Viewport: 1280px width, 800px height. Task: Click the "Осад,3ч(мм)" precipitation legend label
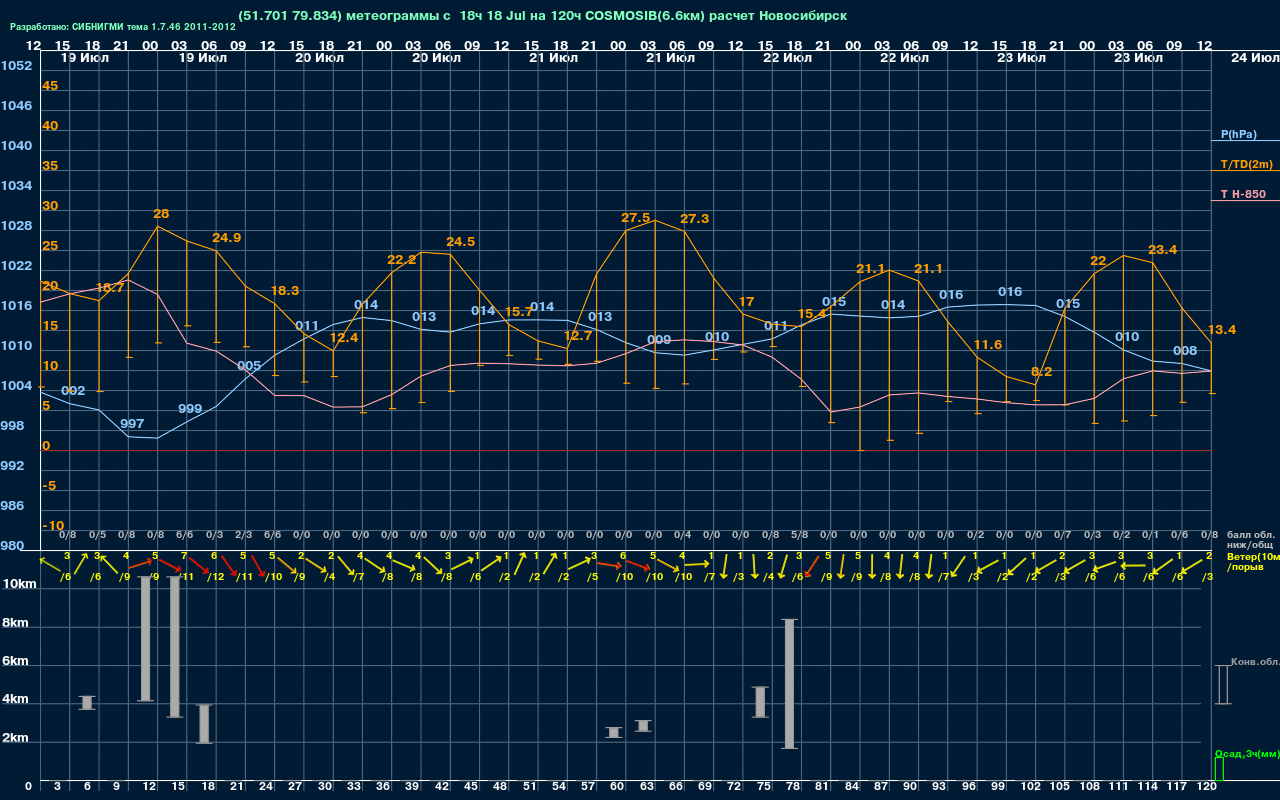coord(1247,753)
